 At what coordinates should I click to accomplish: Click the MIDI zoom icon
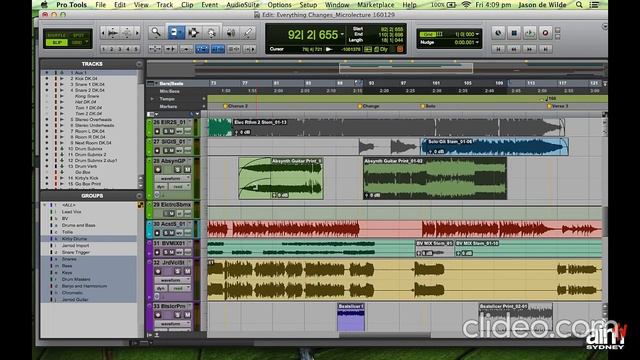pyautogui.click(x=127, y=33)
